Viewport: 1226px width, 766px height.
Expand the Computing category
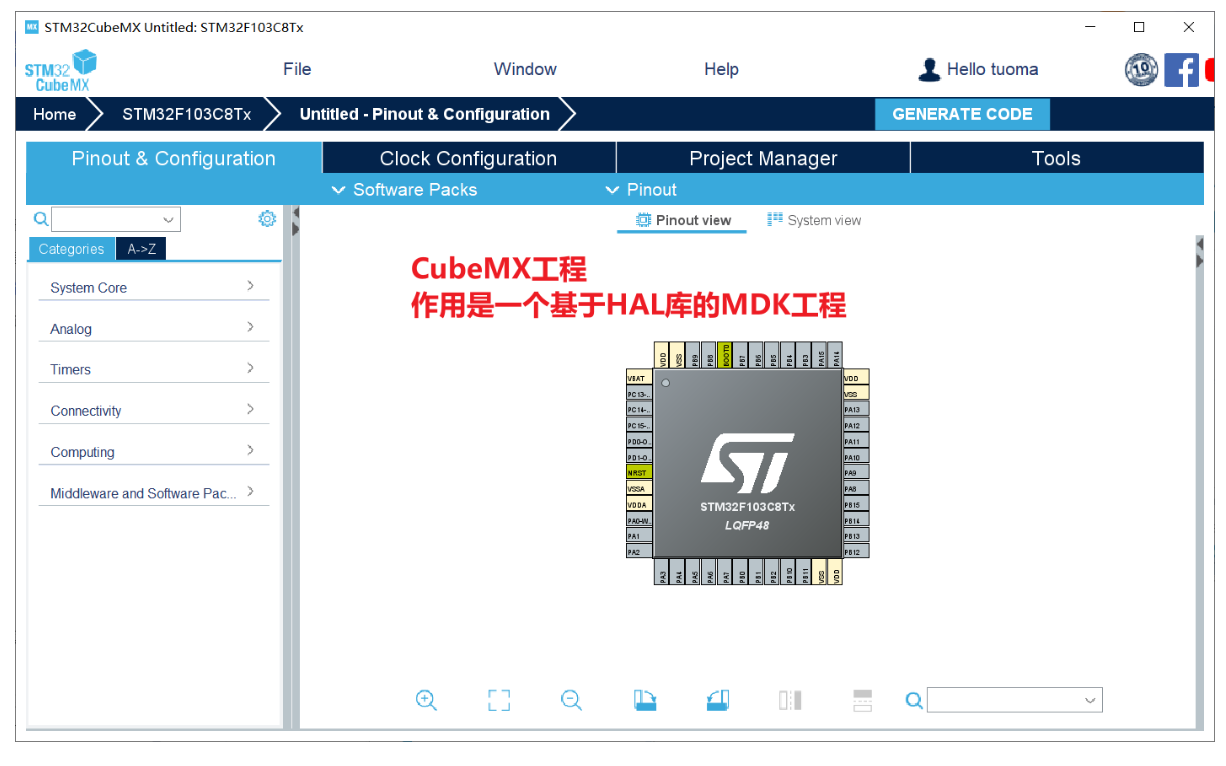[x=154, y=451]
